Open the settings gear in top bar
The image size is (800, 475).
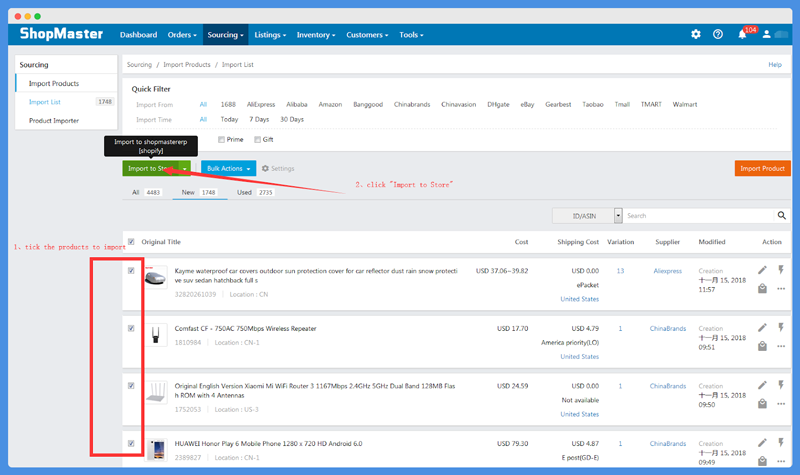tap(695, 34)
